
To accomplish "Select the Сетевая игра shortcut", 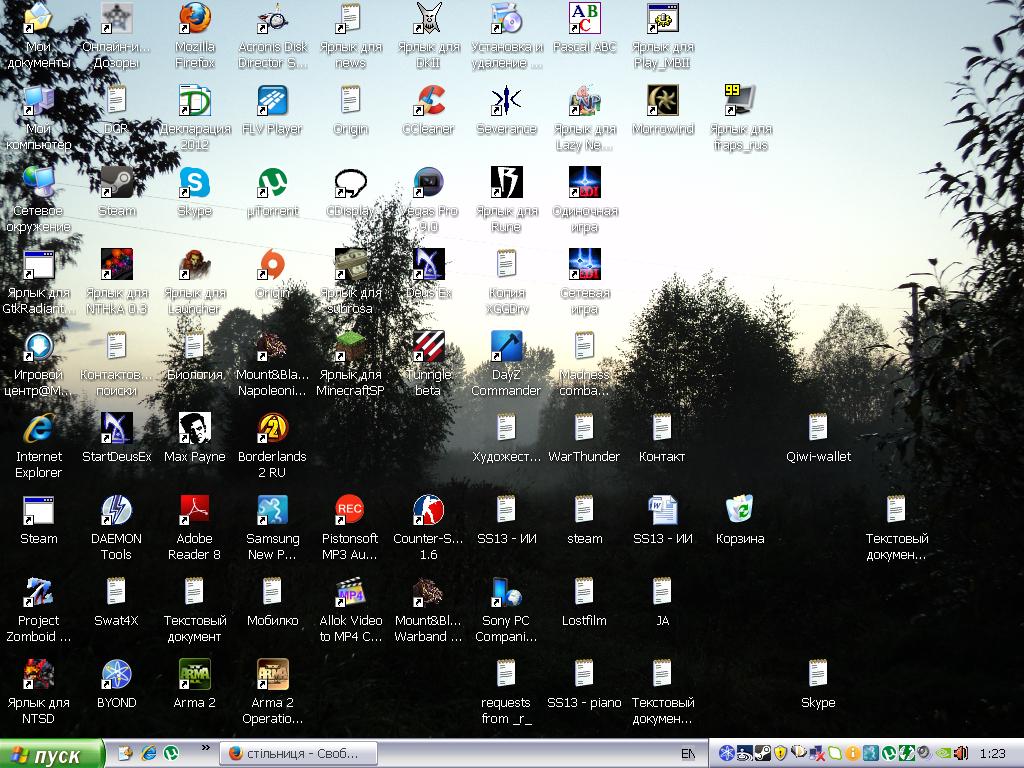I will (x=584, y=281).
